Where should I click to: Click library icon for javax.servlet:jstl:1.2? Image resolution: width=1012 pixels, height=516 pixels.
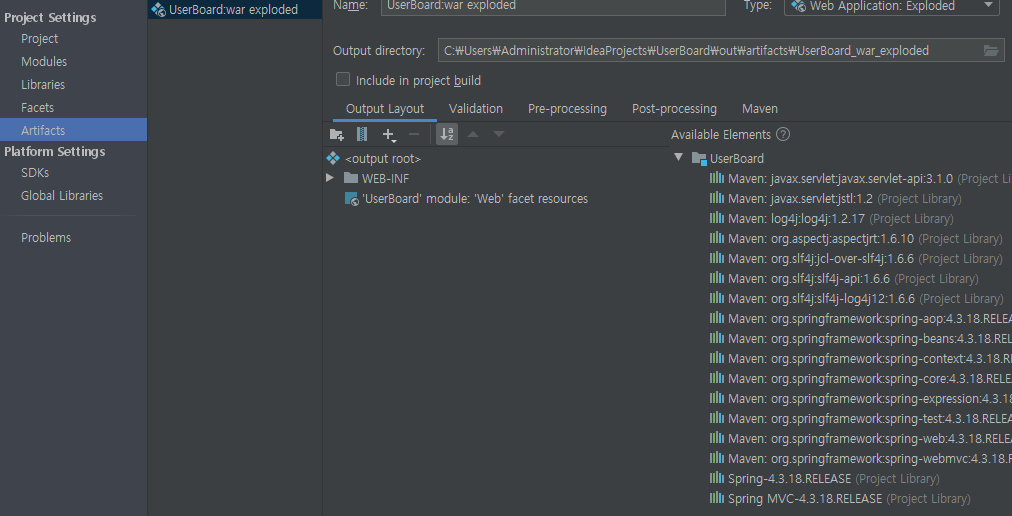(x=716, y=198)
